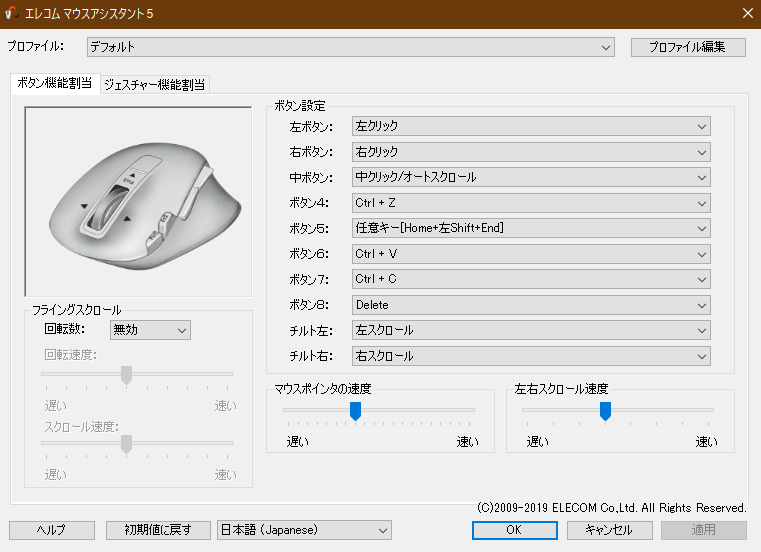Click the Elecom Mouse Assistant title bar icon
Image resolution: width=761 pixels, height=552 pixels.
[11, 13]
